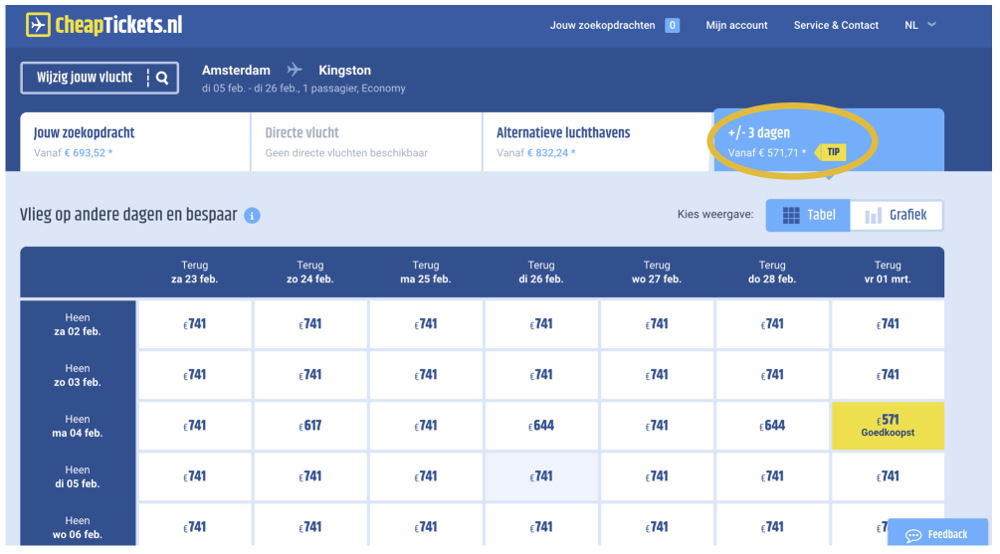Select the 'Alternatieve luchthavens' tab

(x=597, y=142)
